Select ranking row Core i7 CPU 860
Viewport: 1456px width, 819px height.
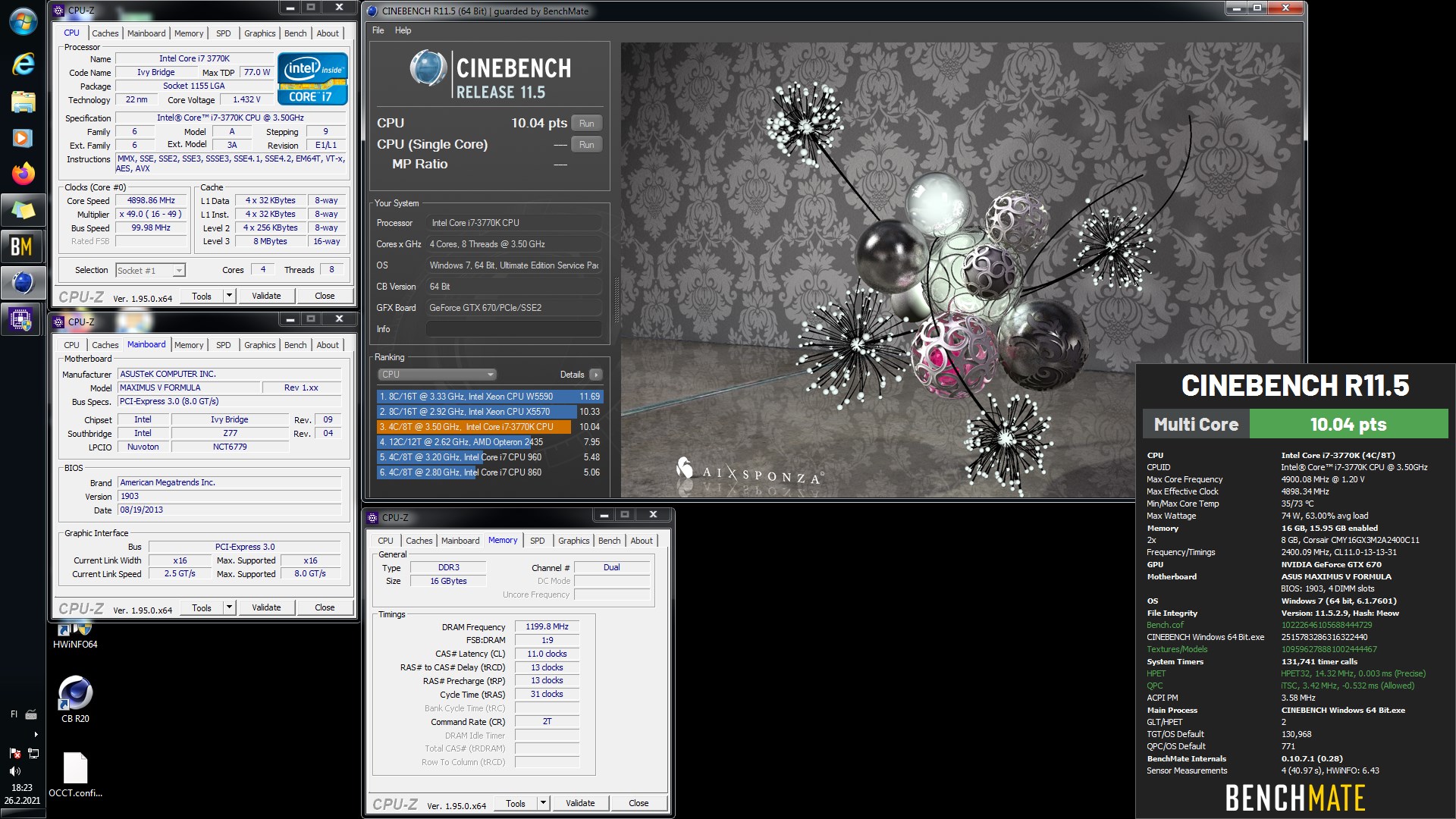pyautogui.click(x=489, y=472)
